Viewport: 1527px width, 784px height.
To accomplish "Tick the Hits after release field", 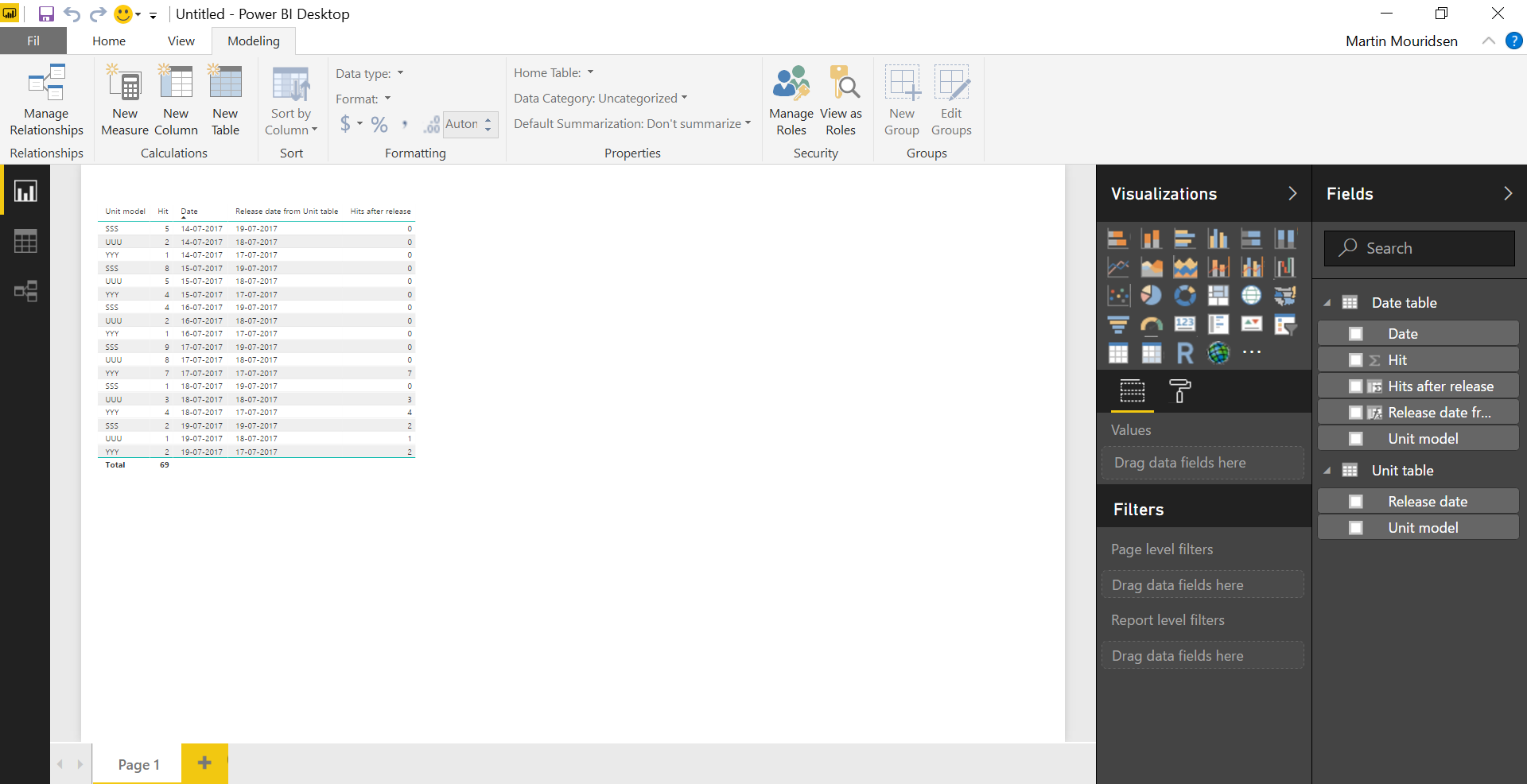I will [x=1356, y=386].
